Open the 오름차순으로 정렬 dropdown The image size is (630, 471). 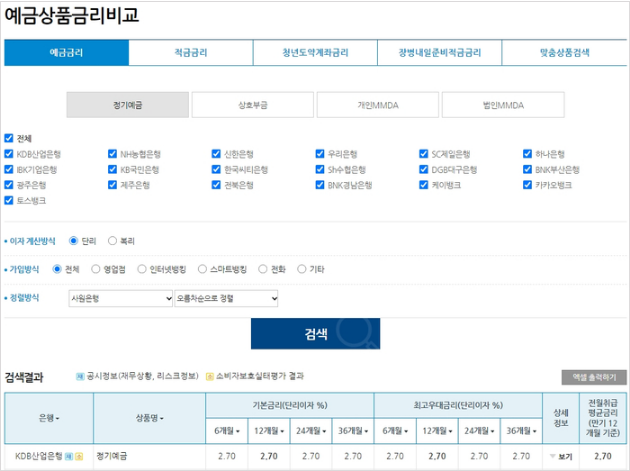(226, 299)
